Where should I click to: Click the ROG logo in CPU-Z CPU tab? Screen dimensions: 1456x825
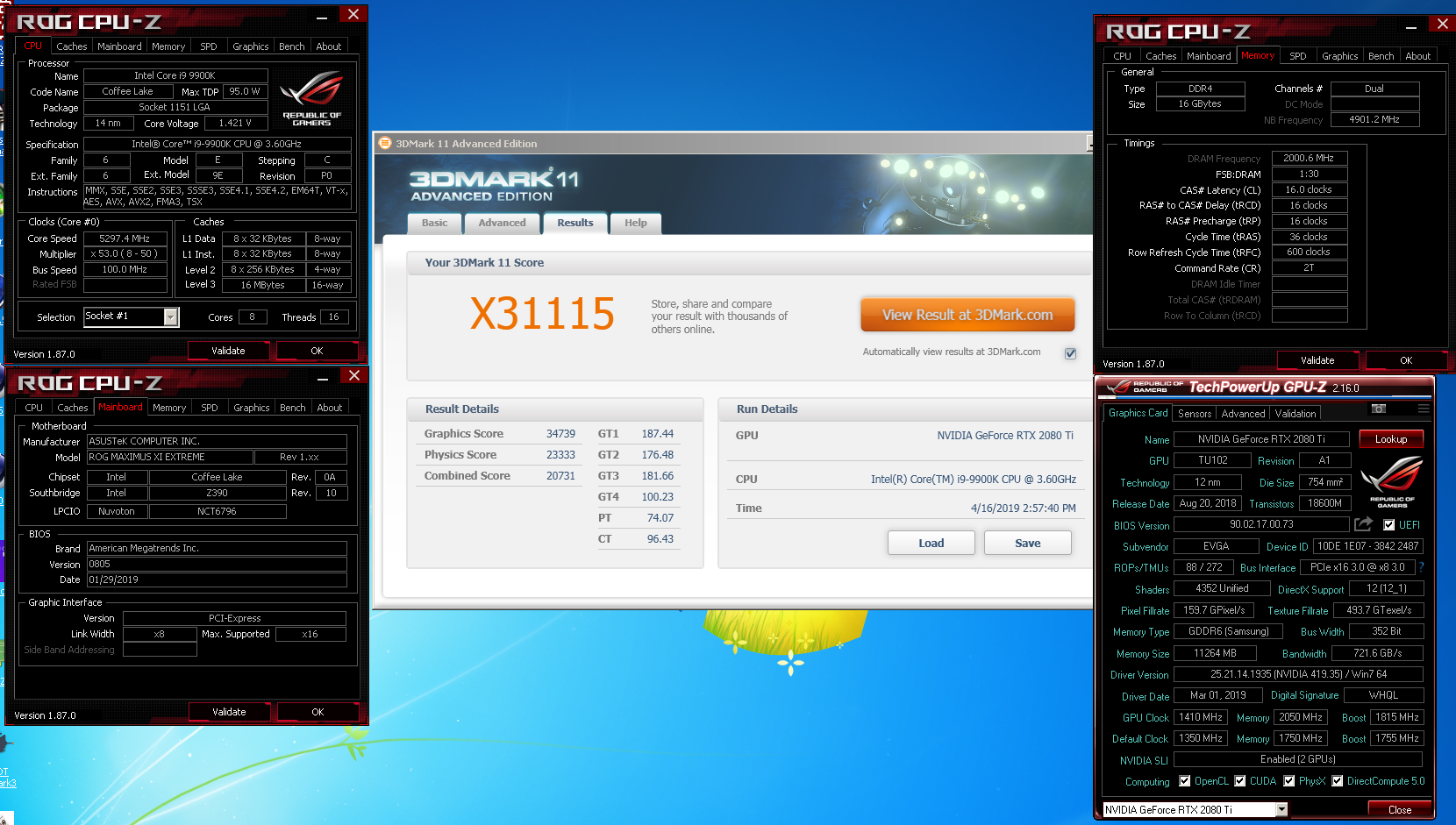pyautogui.click(x=311, y=98)
